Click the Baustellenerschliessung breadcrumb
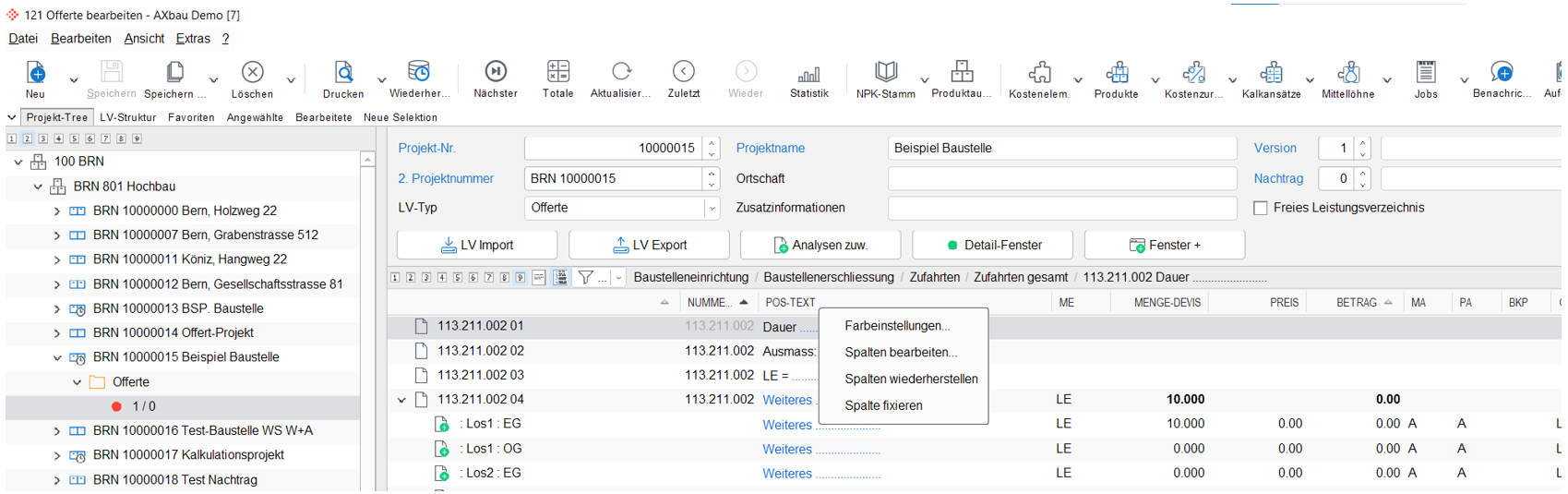 (829, 277)
